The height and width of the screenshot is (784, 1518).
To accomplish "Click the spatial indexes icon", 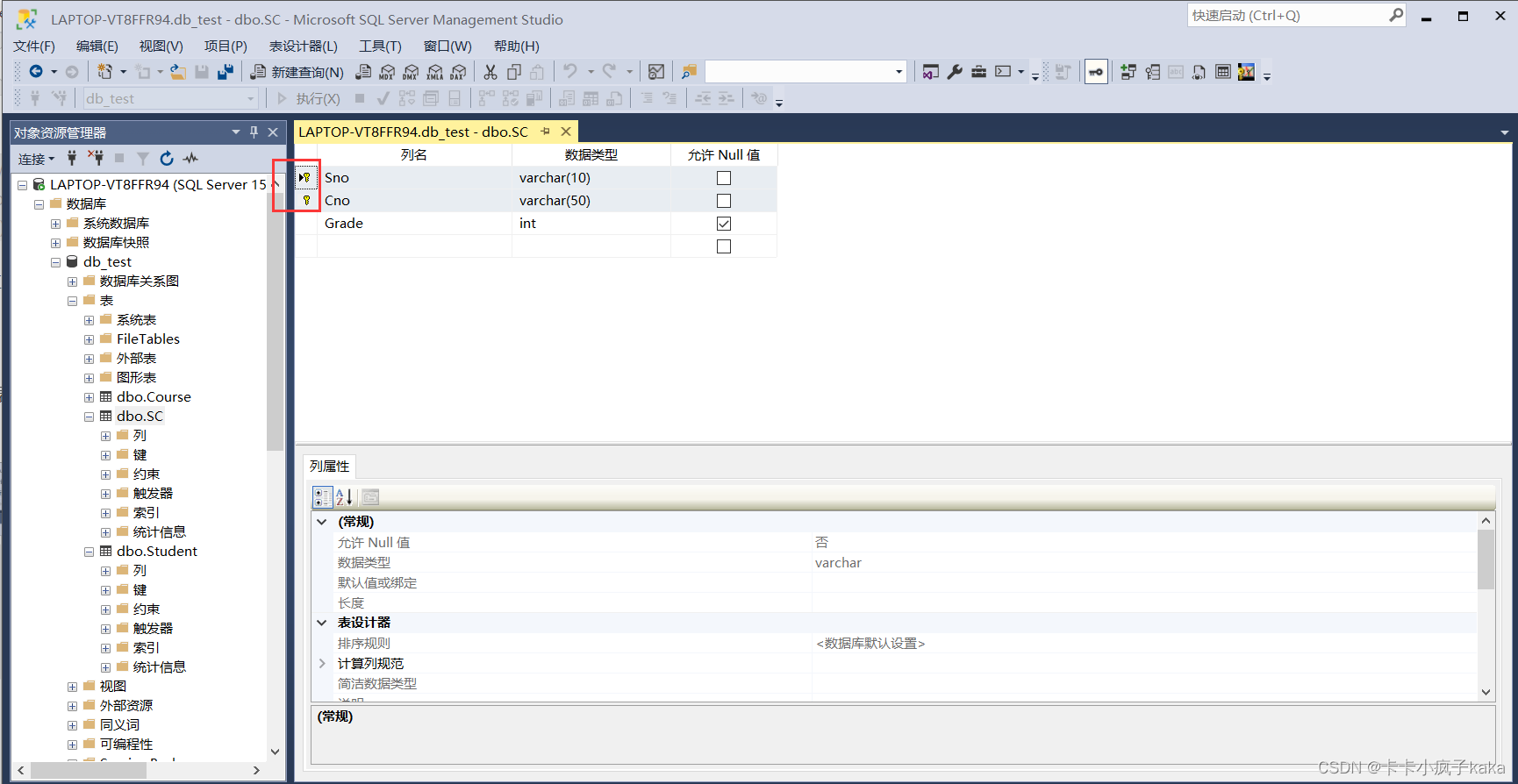I will pyautogui.click(x=1246, y=72).
